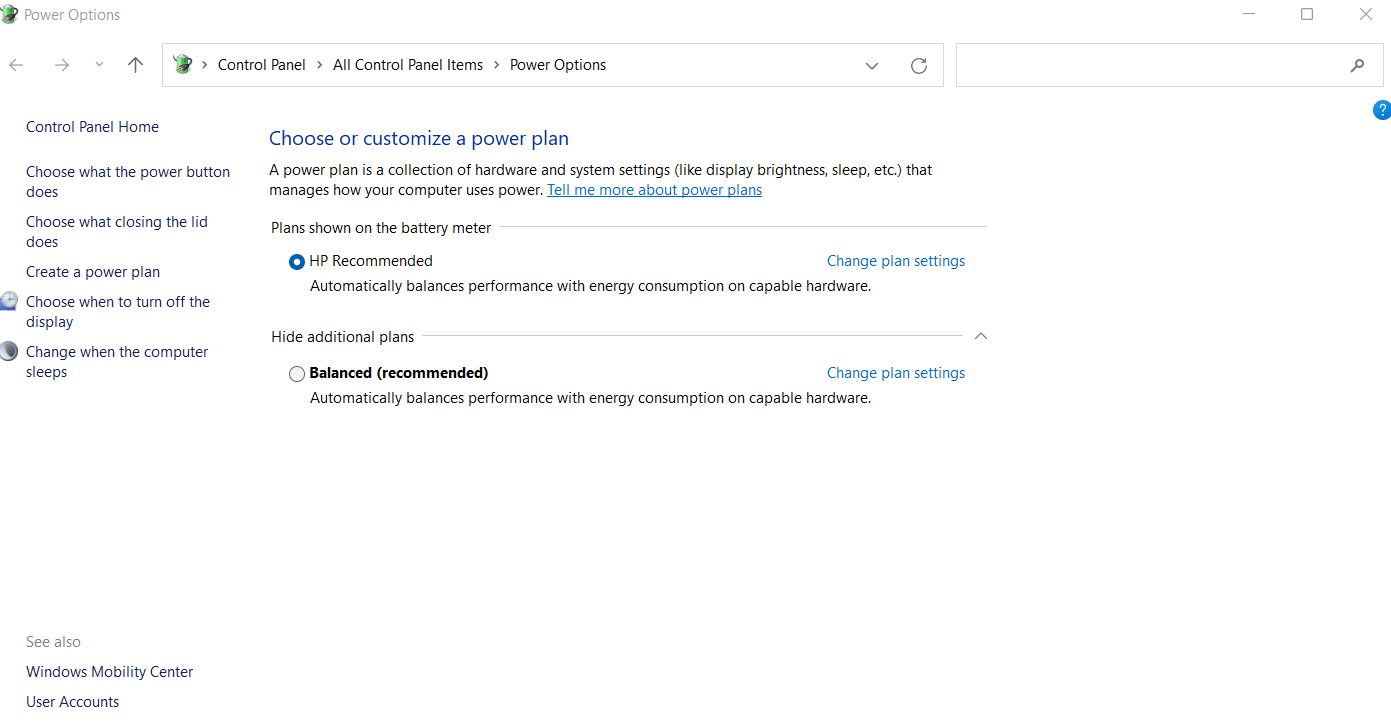
Task: Open Control Panel Home
Action: (x=92, y=126)
